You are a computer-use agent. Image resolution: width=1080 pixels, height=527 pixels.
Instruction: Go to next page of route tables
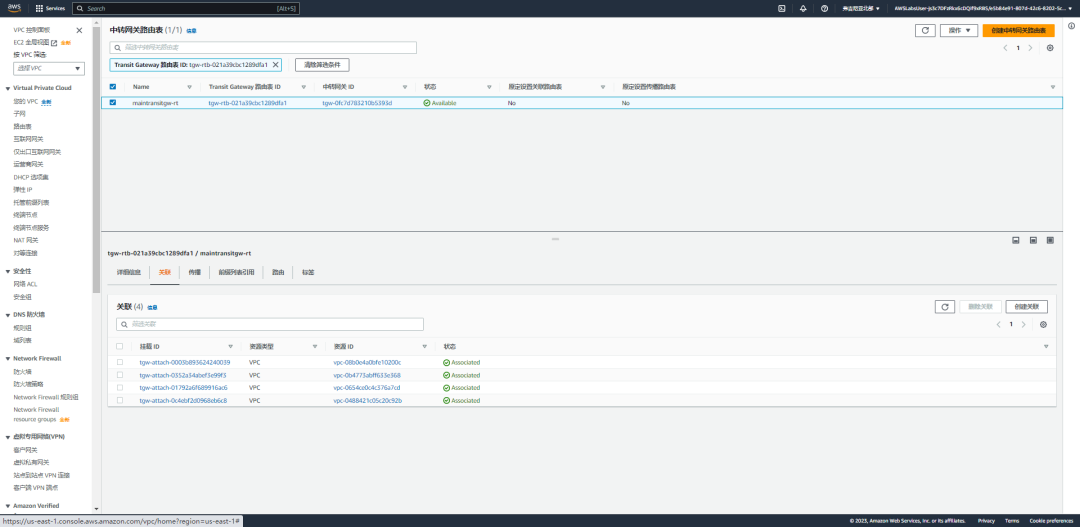(1030, 48)
